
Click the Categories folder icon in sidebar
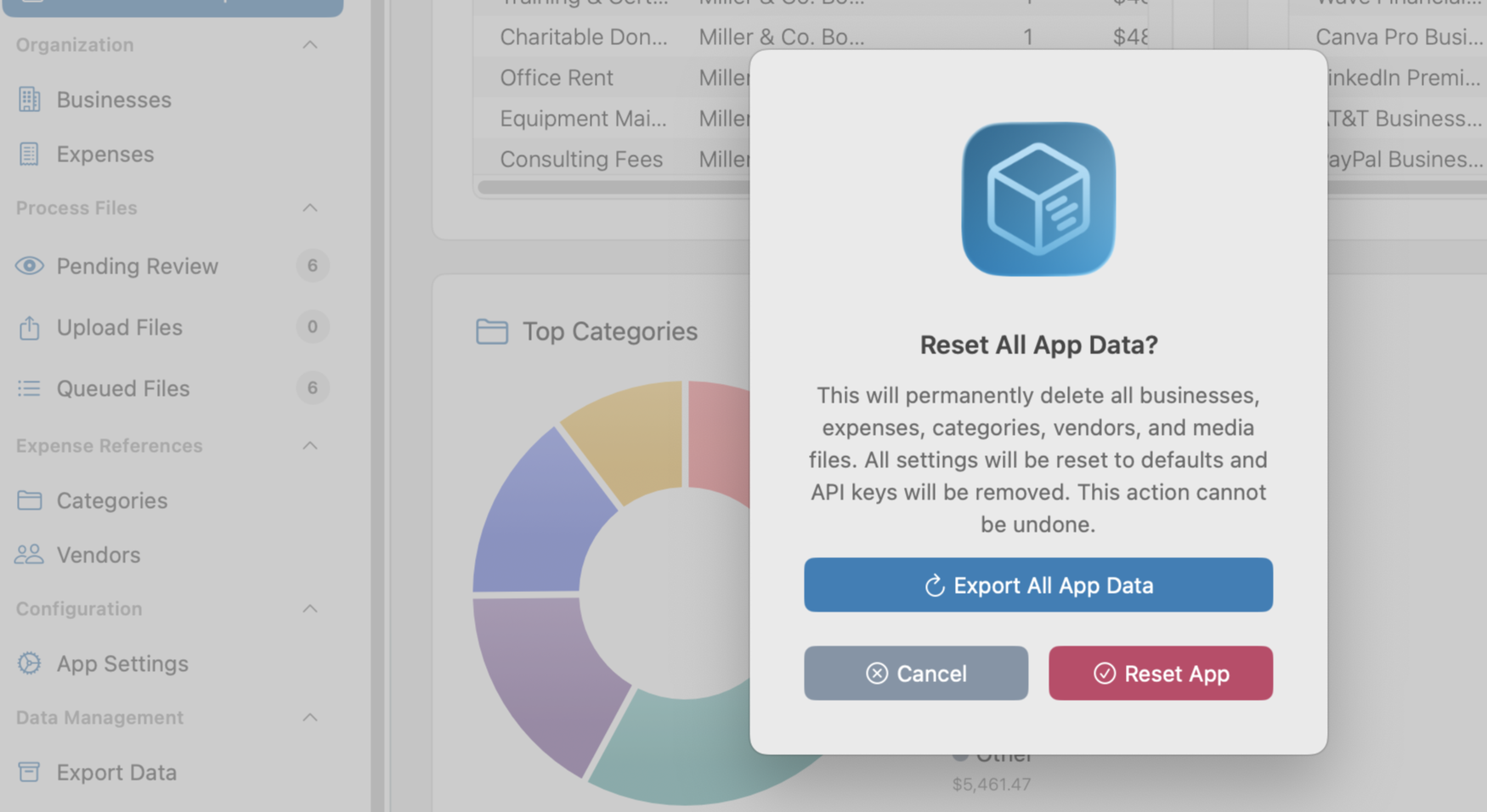[29, 500]
